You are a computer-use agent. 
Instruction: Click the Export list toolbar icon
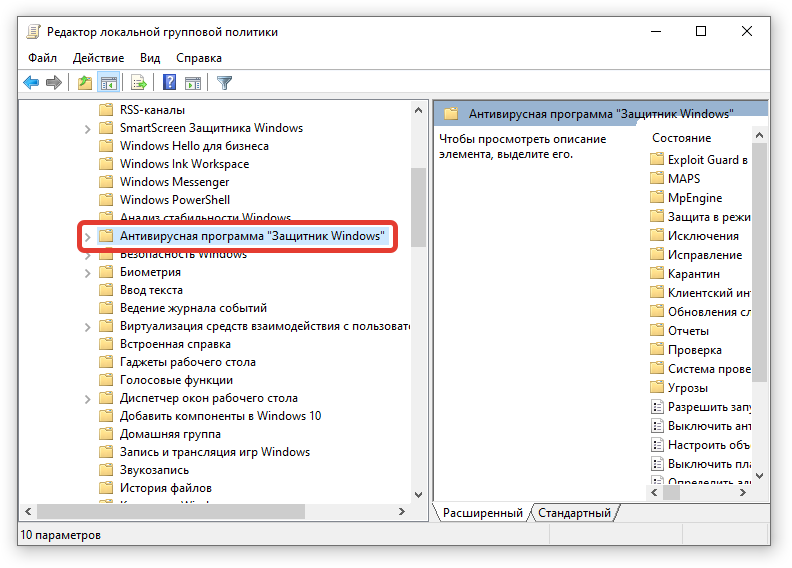[x=138, y=82]
